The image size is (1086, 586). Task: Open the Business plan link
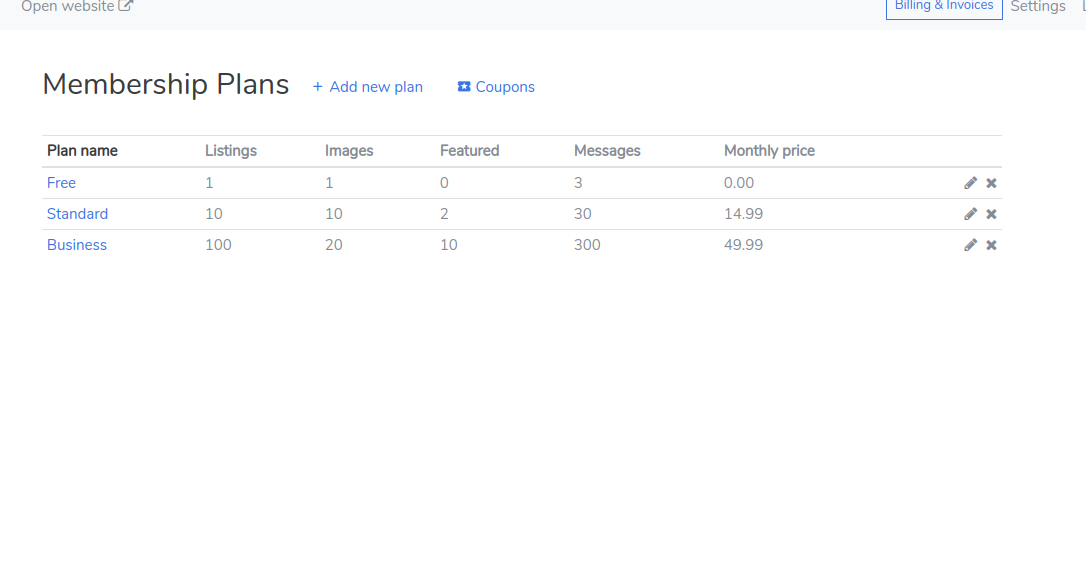coord(76,245)
